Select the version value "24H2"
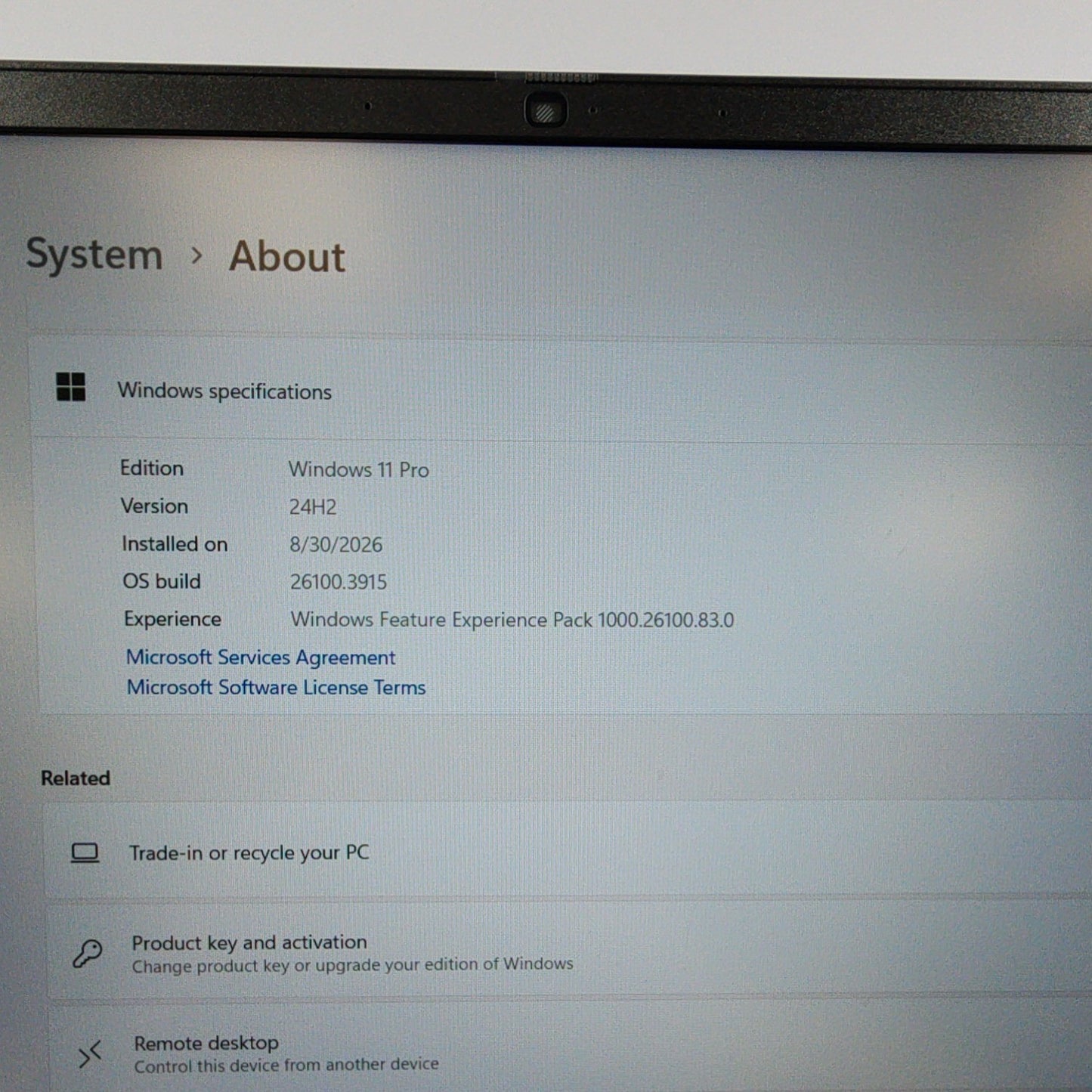This screenshot has height=1092, width=1092. click(x=313, y=506)
